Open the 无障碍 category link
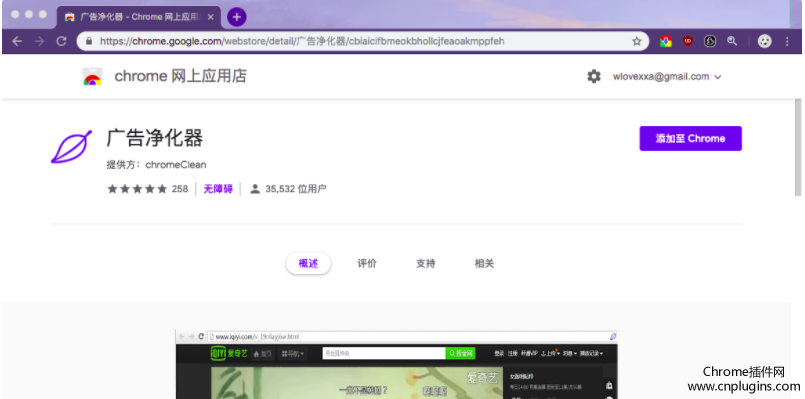 218,189
